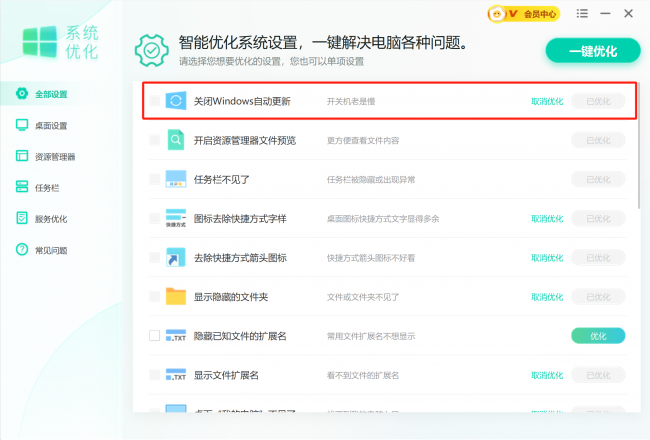Open the 会员中心 member center badge
The image size is (650, 440).
point(524,14)
